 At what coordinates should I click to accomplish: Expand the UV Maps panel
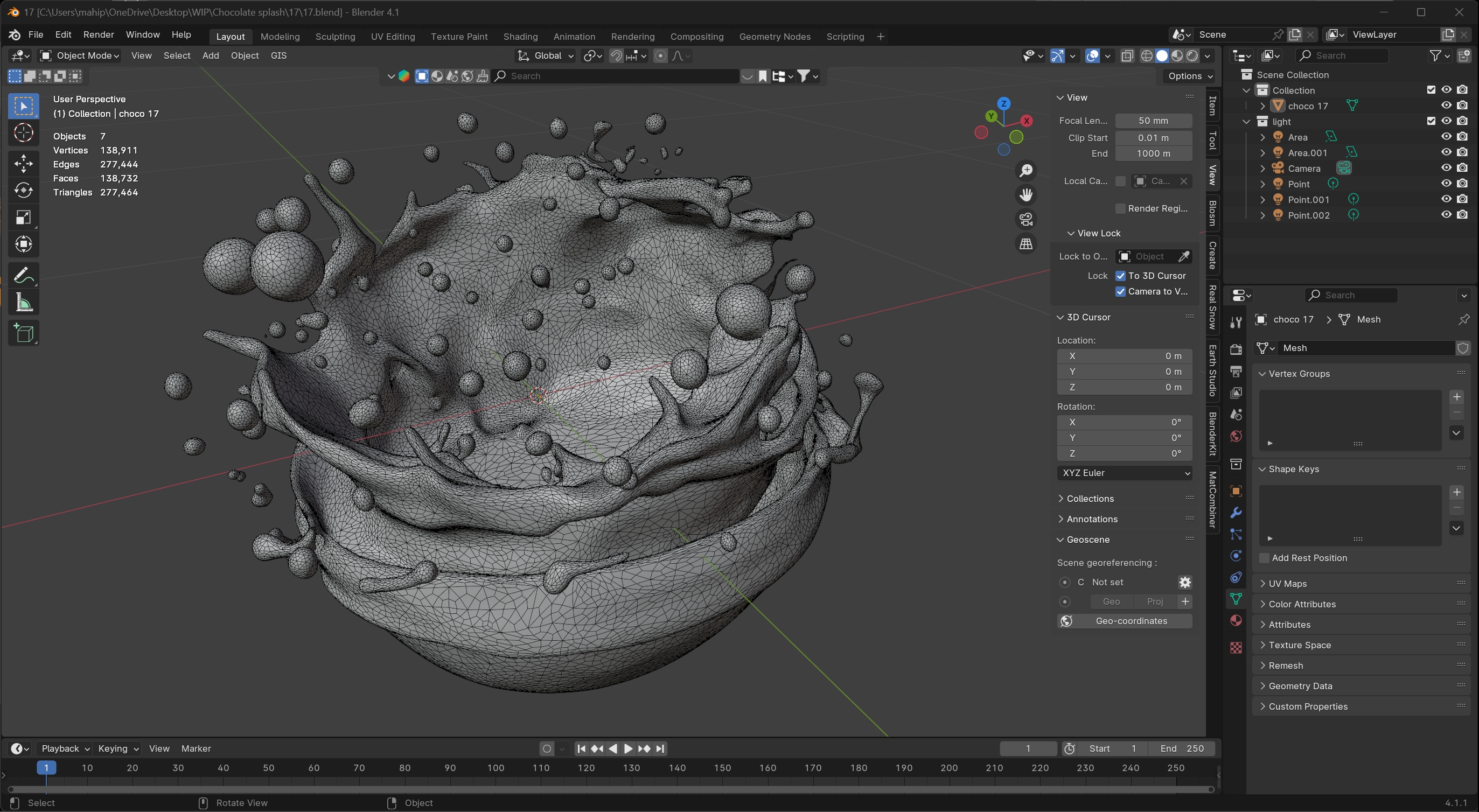point(1287,584)
